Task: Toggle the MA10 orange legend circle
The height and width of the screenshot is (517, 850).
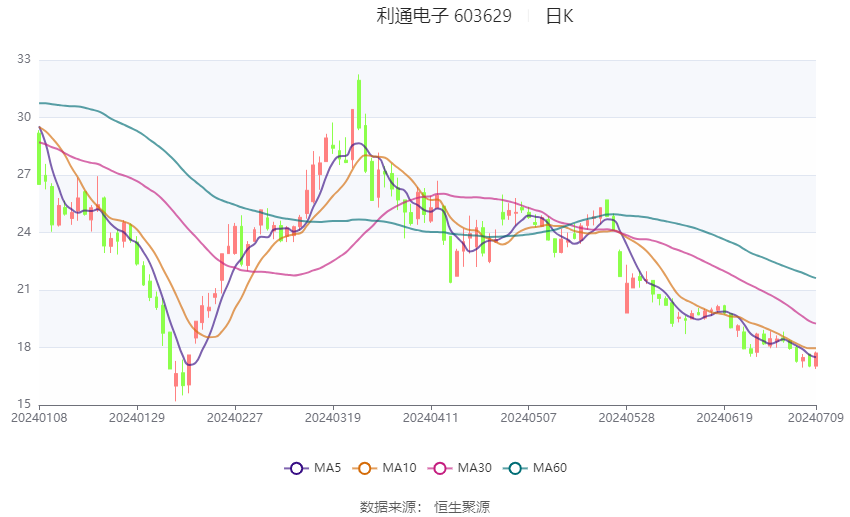Action: click(365, 468)
